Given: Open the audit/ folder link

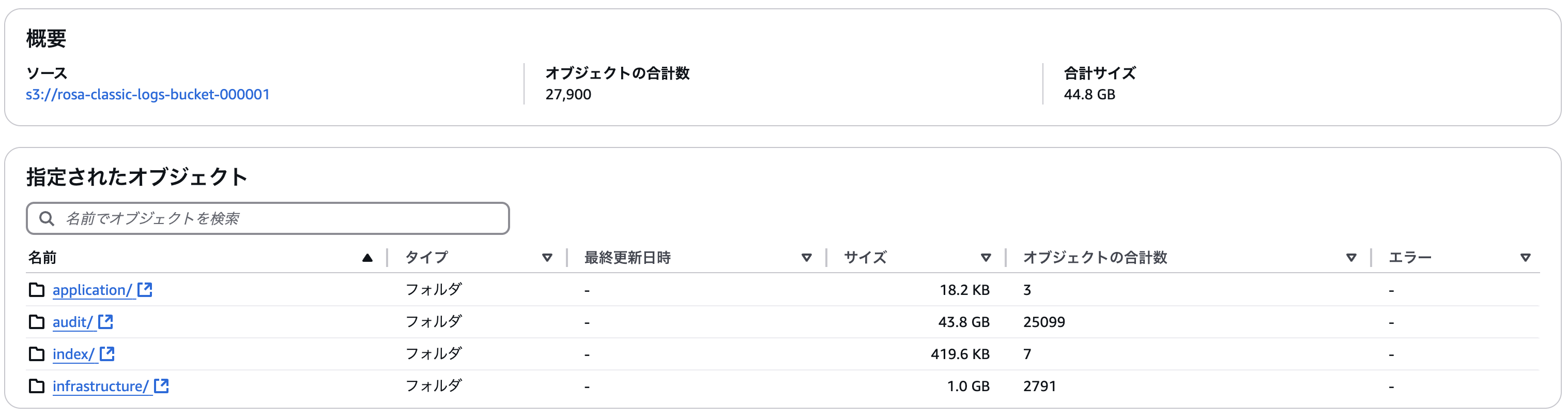Looking at the screenshot, I should [x=73, y=322].
